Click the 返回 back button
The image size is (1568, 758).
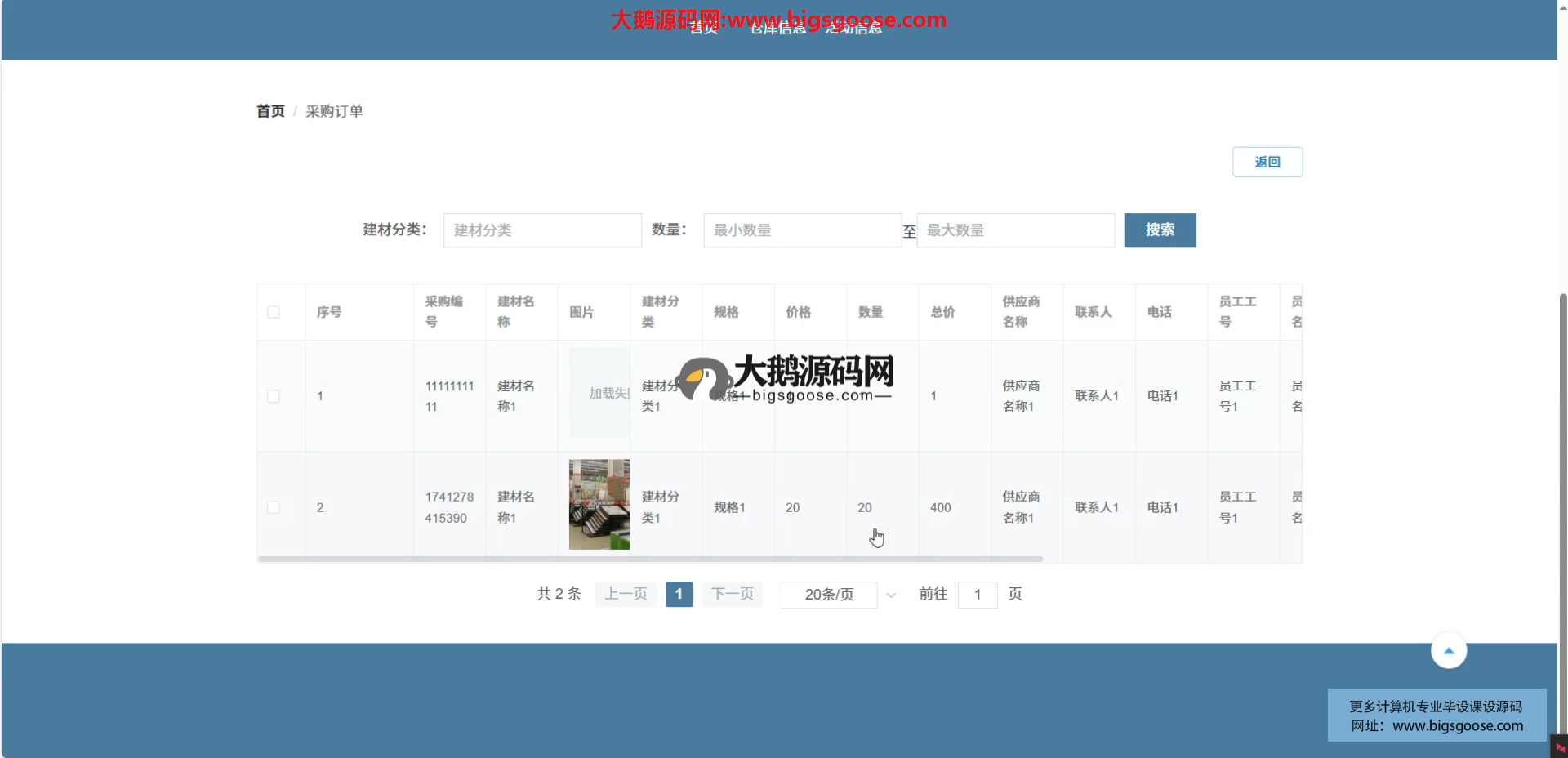coord(1267,162)
